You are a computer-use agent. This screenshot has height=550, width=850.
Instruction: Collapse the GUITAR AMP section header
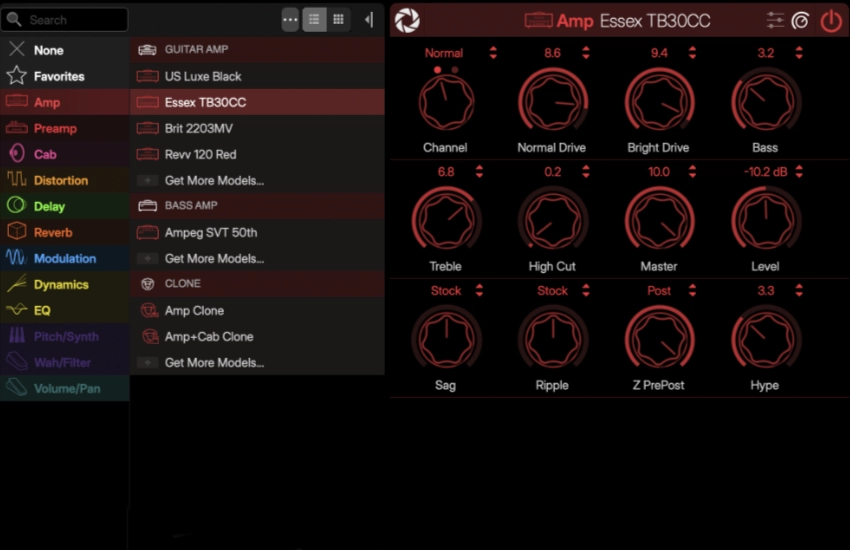tap(257, 50)
